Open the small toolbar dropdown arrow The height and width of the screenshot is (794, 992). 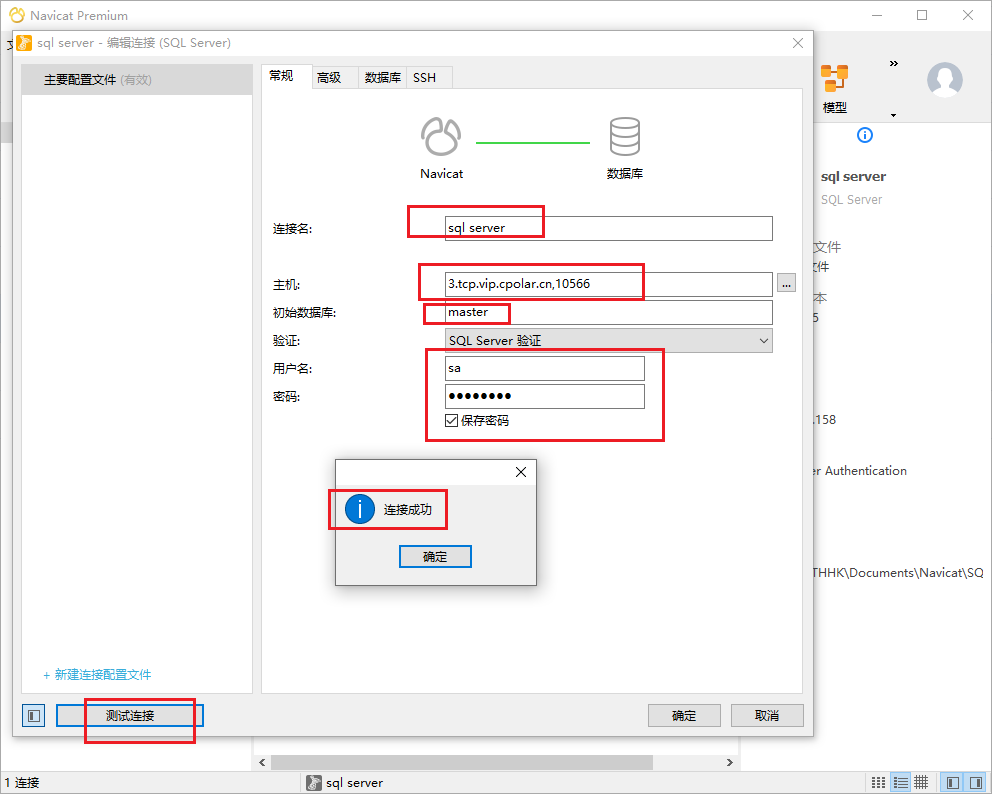(x=893, y=115)
